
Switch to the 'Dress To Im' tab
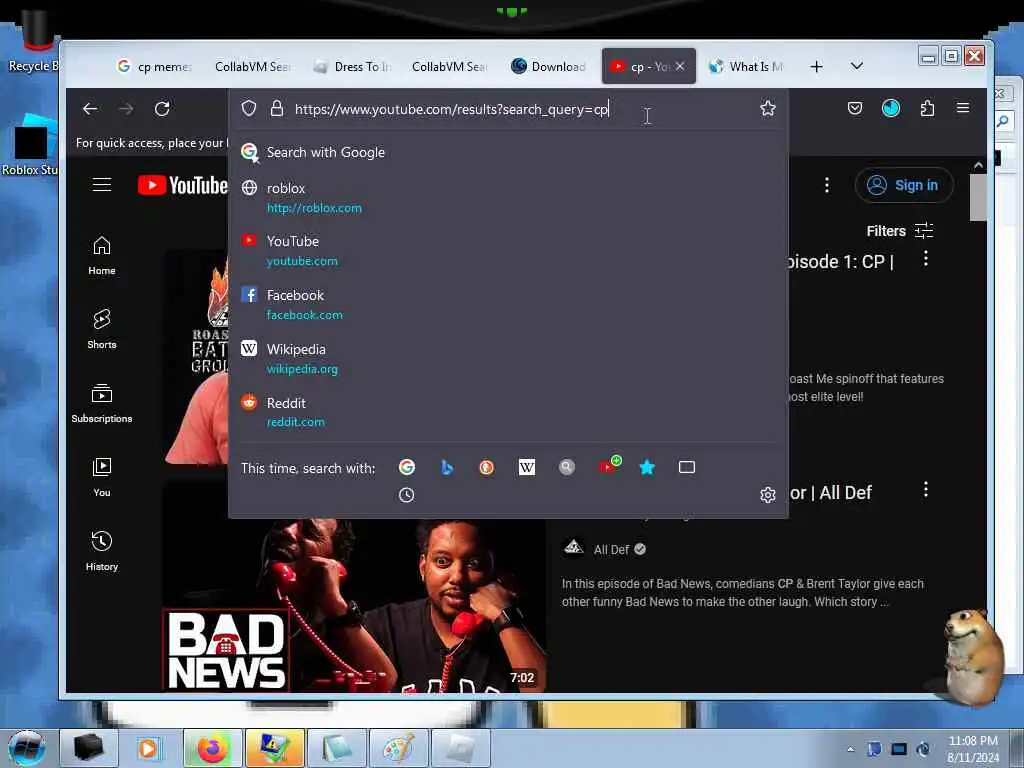[353, 67]
